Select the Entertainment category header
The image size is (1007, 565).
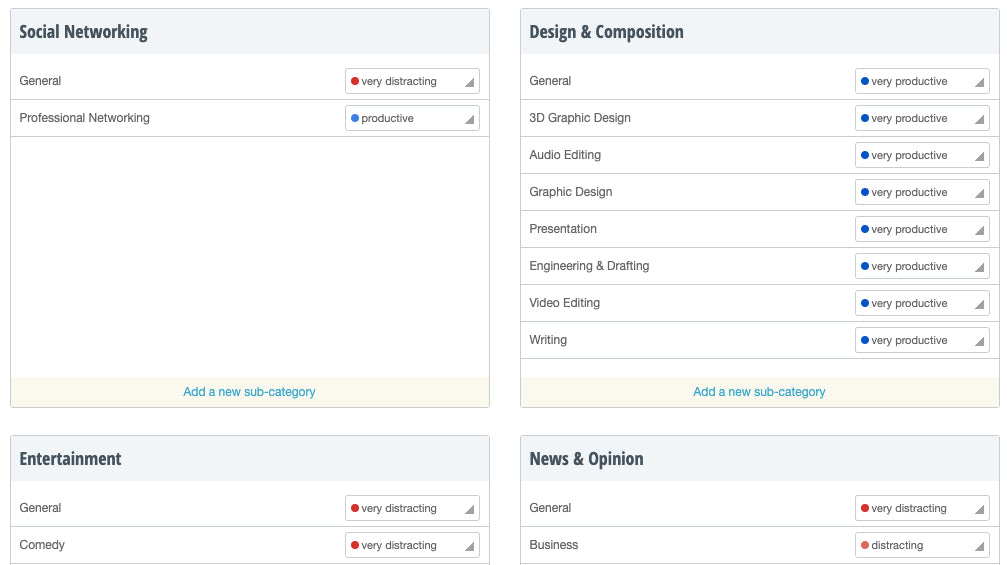tap(70, 459)
